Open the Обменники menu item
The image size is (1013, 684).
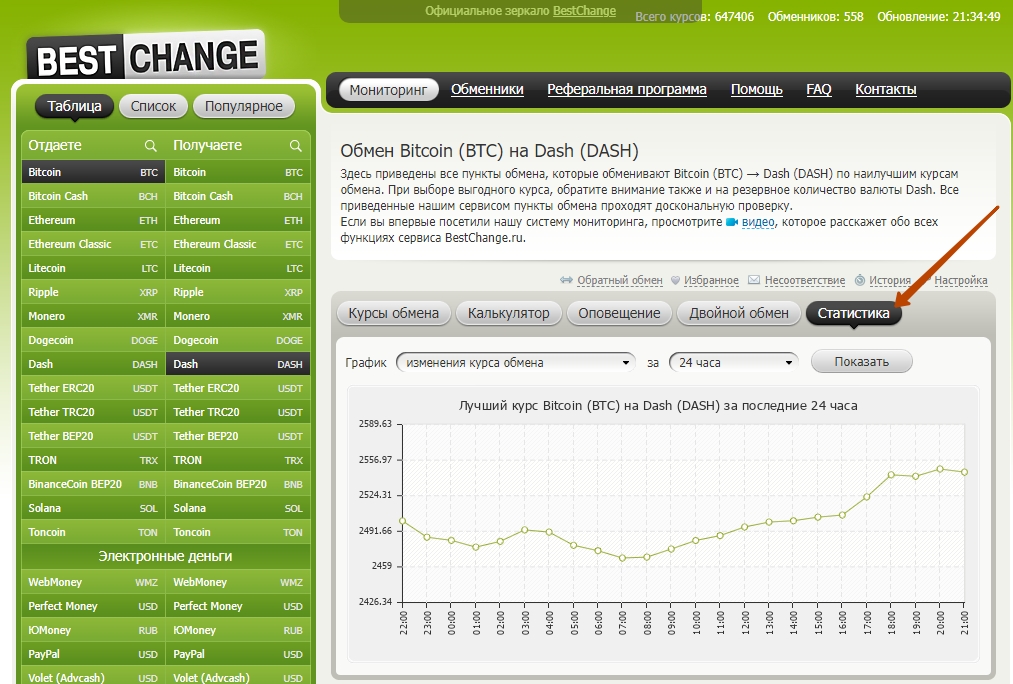(487, 89)
